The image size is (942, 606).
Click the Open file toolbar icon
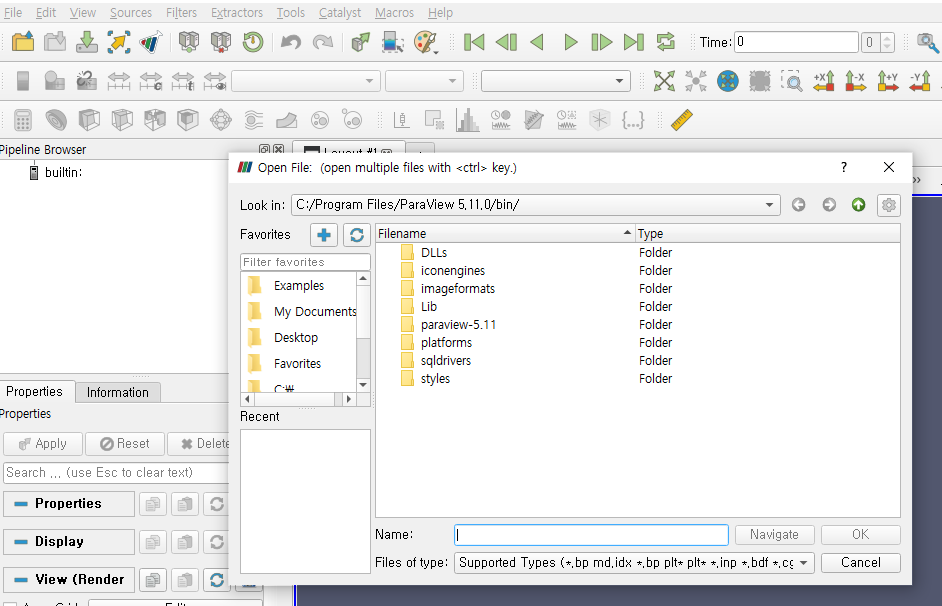tap(23, 42)
